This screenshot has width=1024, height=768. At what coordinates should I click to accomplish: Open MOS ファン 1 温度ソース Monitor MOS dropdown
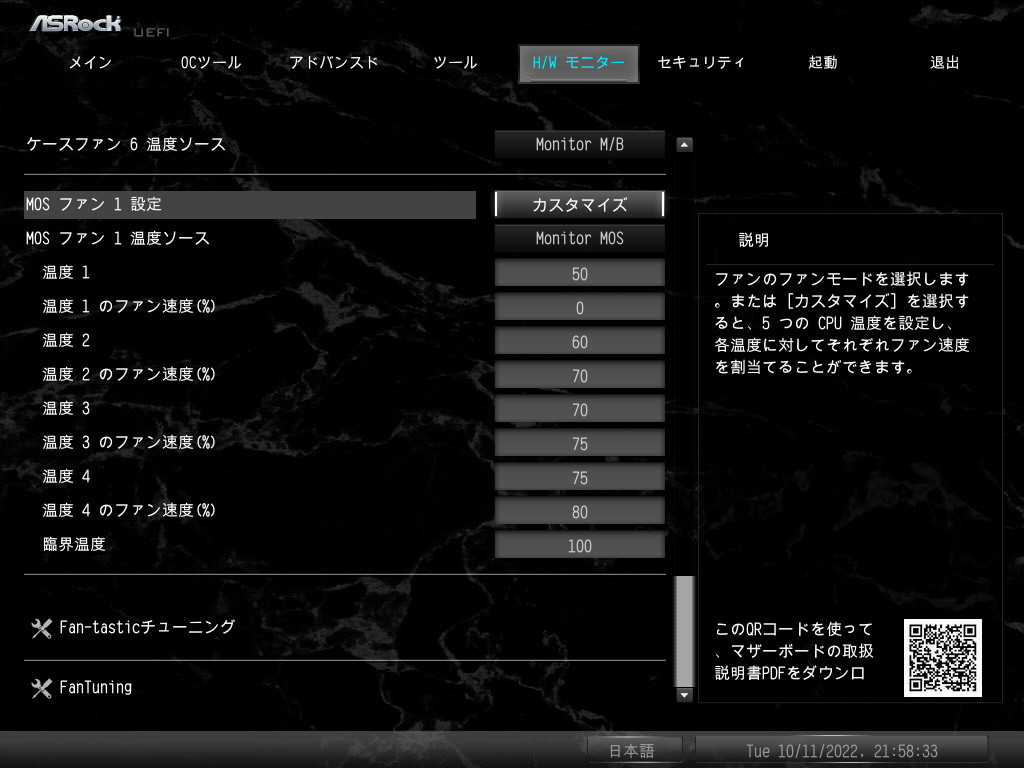tap(579, 238)
